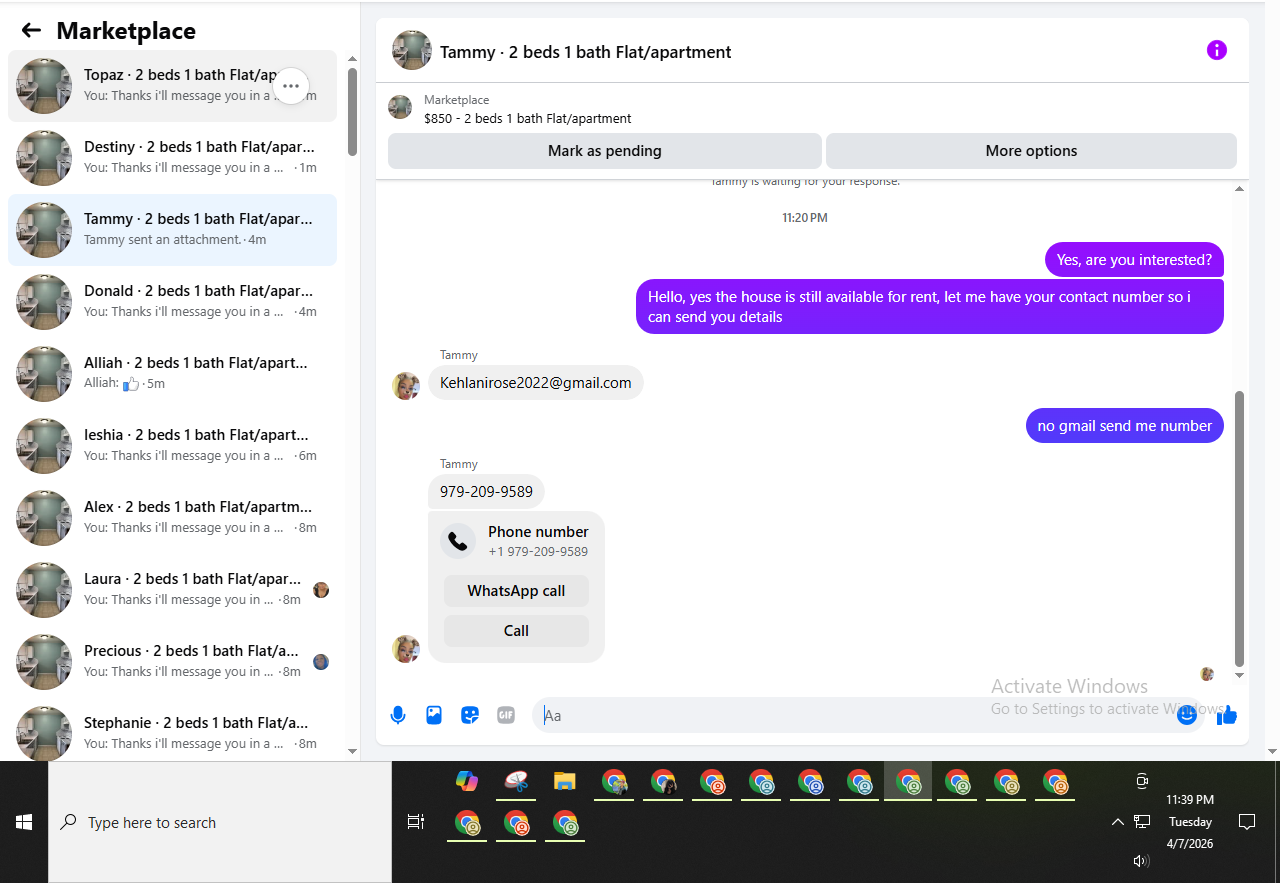
Task: Click the "$850 - 2 beds 1 bath Flat/apartment" listing text
Action: tap(528, 118)
